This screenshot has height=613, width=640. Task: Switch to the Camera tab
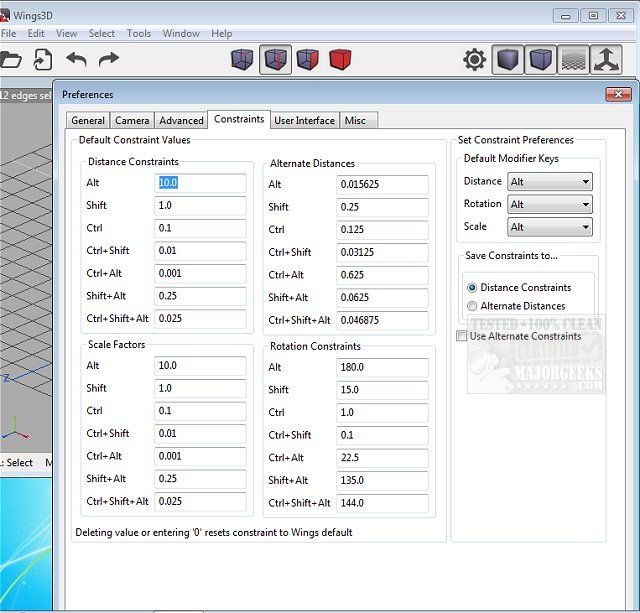(132, 121)
